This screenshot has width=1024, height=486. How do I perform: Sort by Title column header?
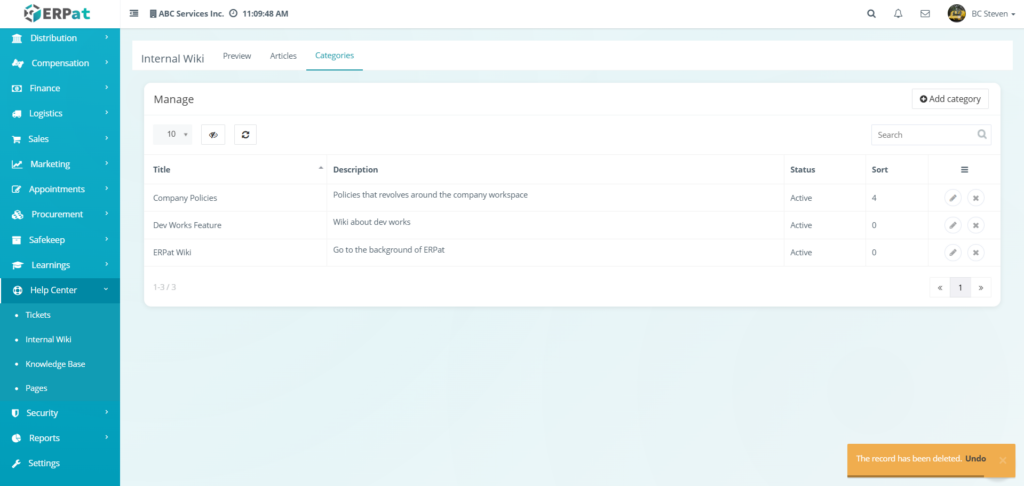(x=235, y=170)
